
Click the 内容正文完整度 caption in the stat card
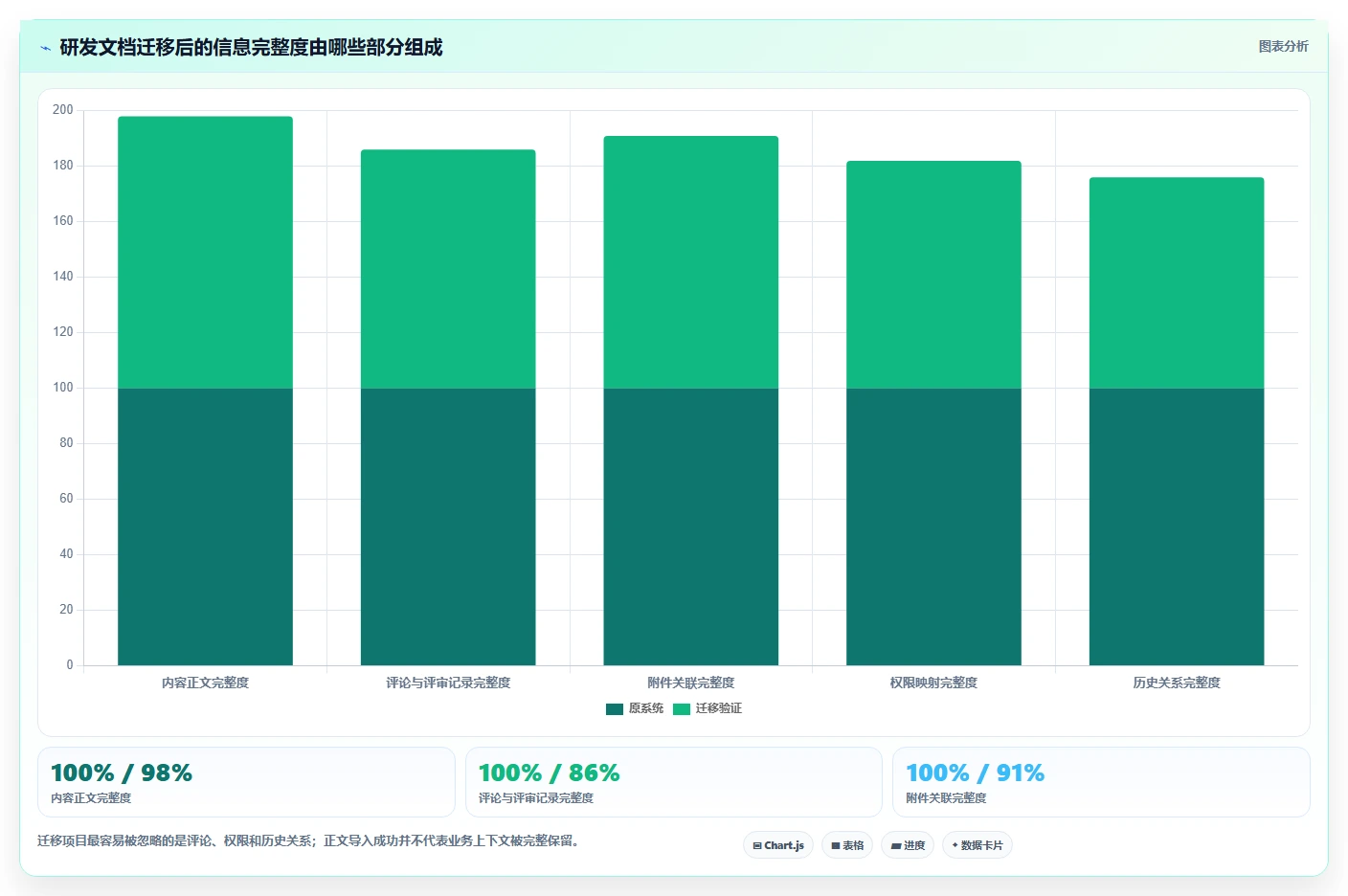(91, 797)
